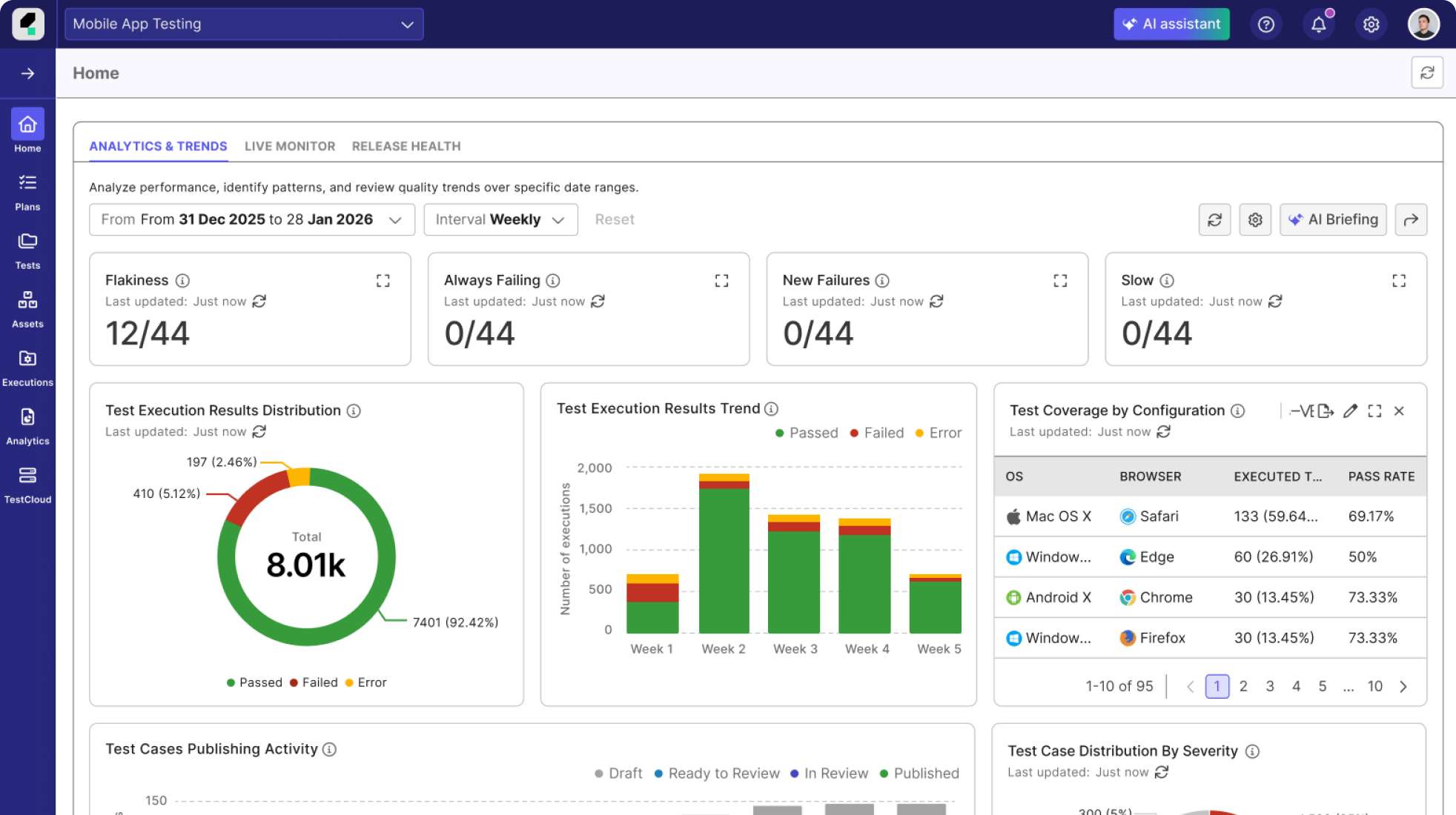Toggle the Failed legend in results distribution

[315, 682]
